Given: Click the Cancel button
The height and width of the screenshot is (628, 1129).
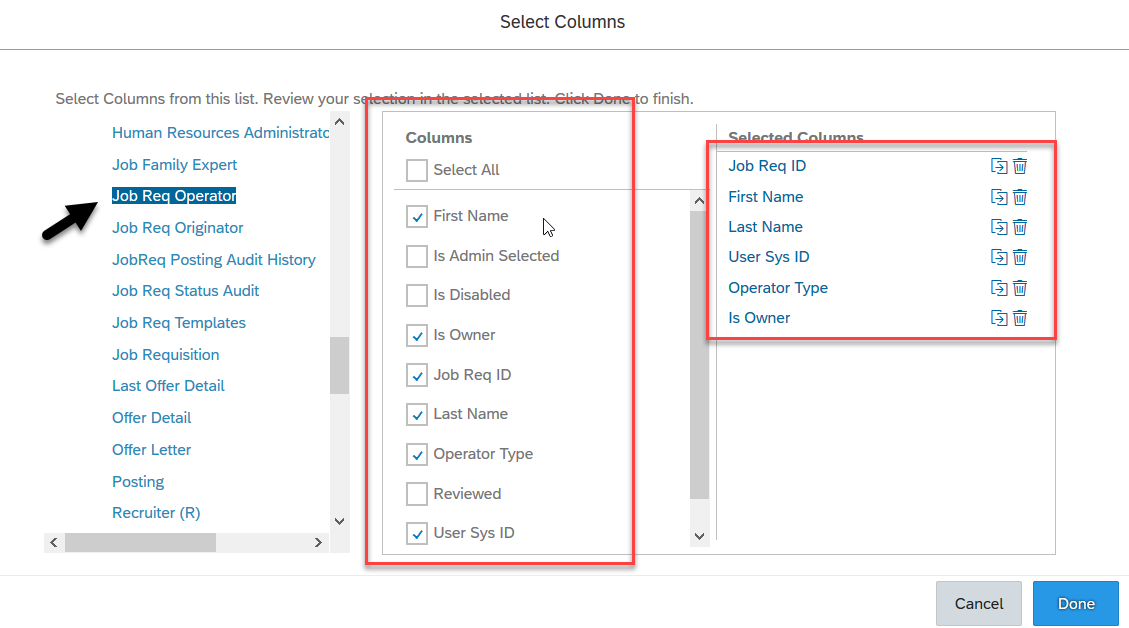Looking at the screenshot, I should [979, 604].
